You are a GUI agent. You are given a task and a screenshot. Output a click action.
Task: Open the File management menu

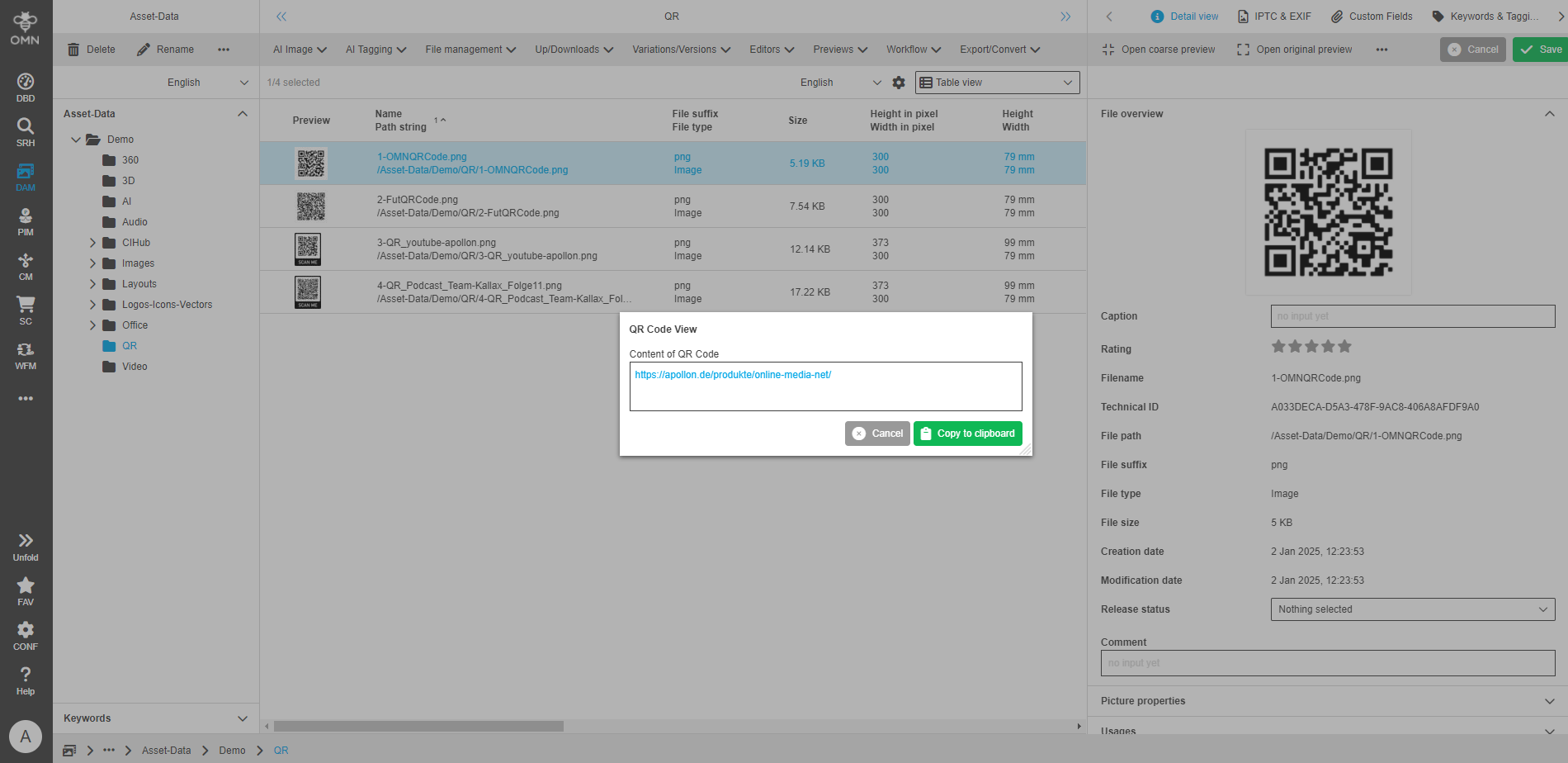tap(470, 50)
